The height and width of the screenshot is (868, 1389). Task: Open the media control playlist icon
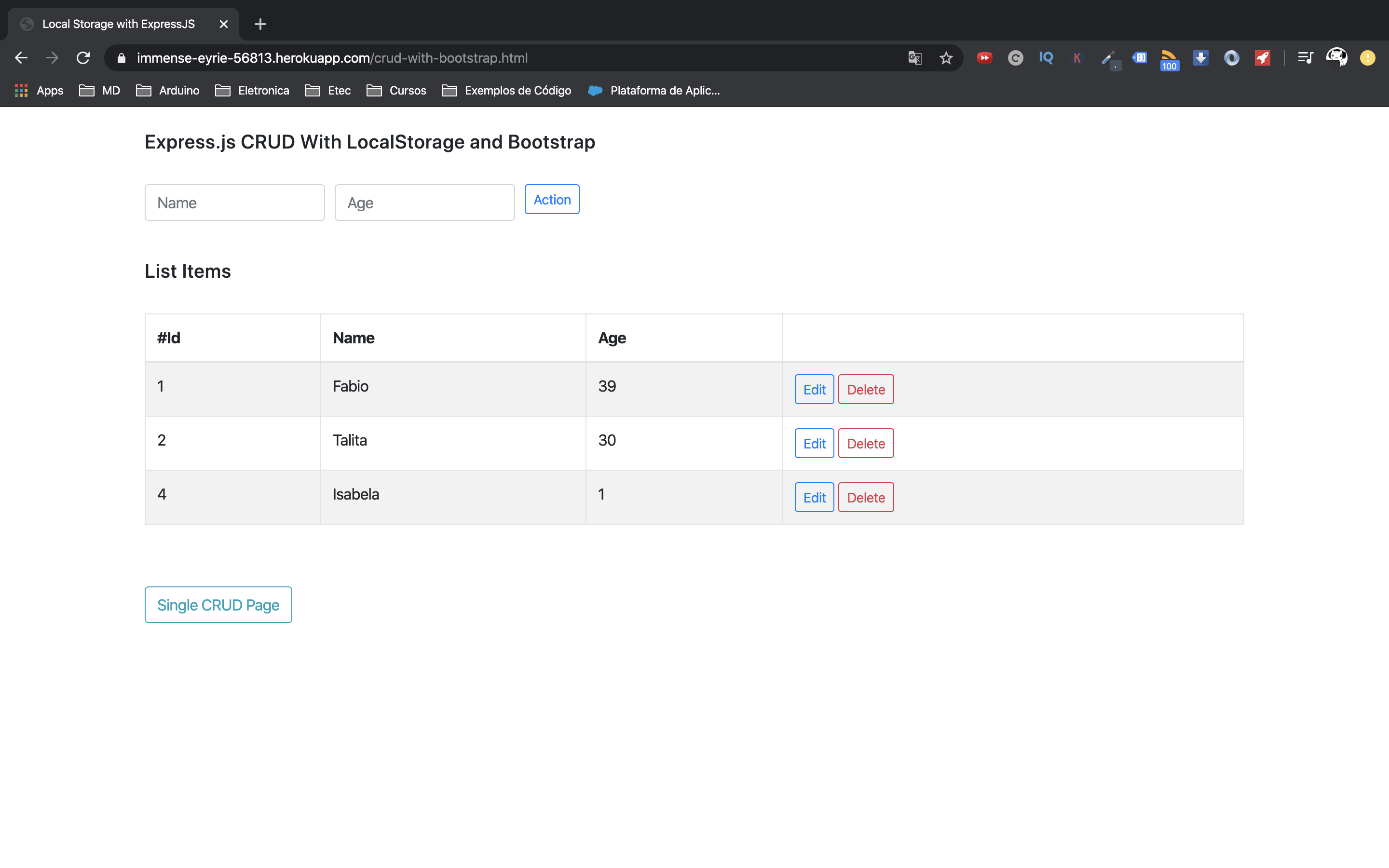pos(1305,58)
